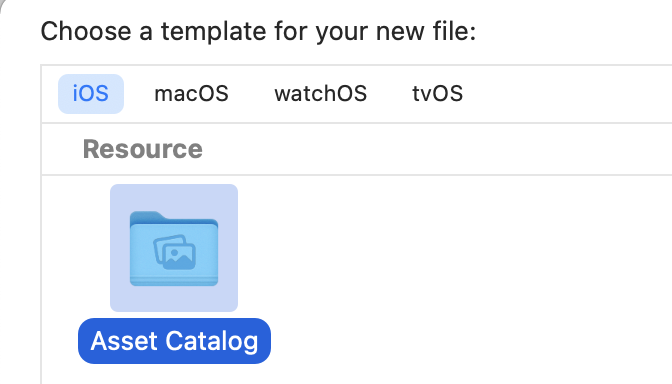Switch to the macOS platform tab
Viewport: 672px width, 384px height.
[x=191, y=94]
